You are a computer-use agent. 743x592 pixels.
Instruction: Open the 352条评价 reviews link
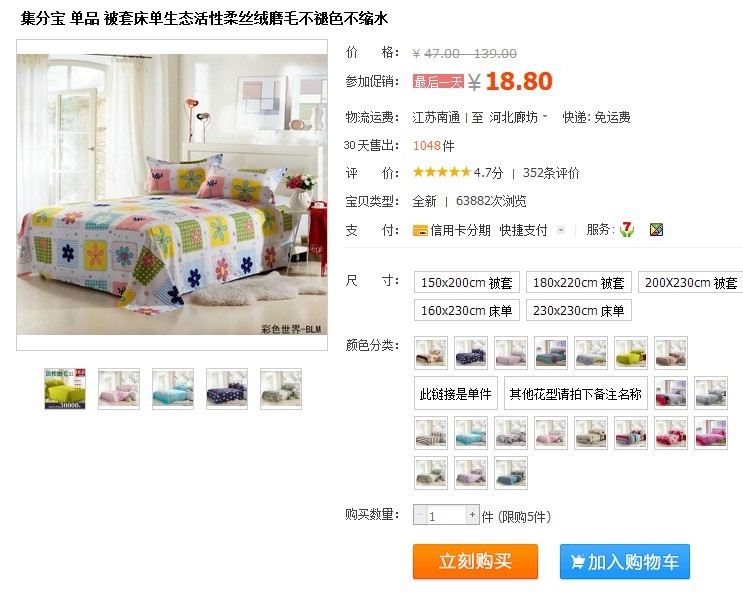[551, 173]
